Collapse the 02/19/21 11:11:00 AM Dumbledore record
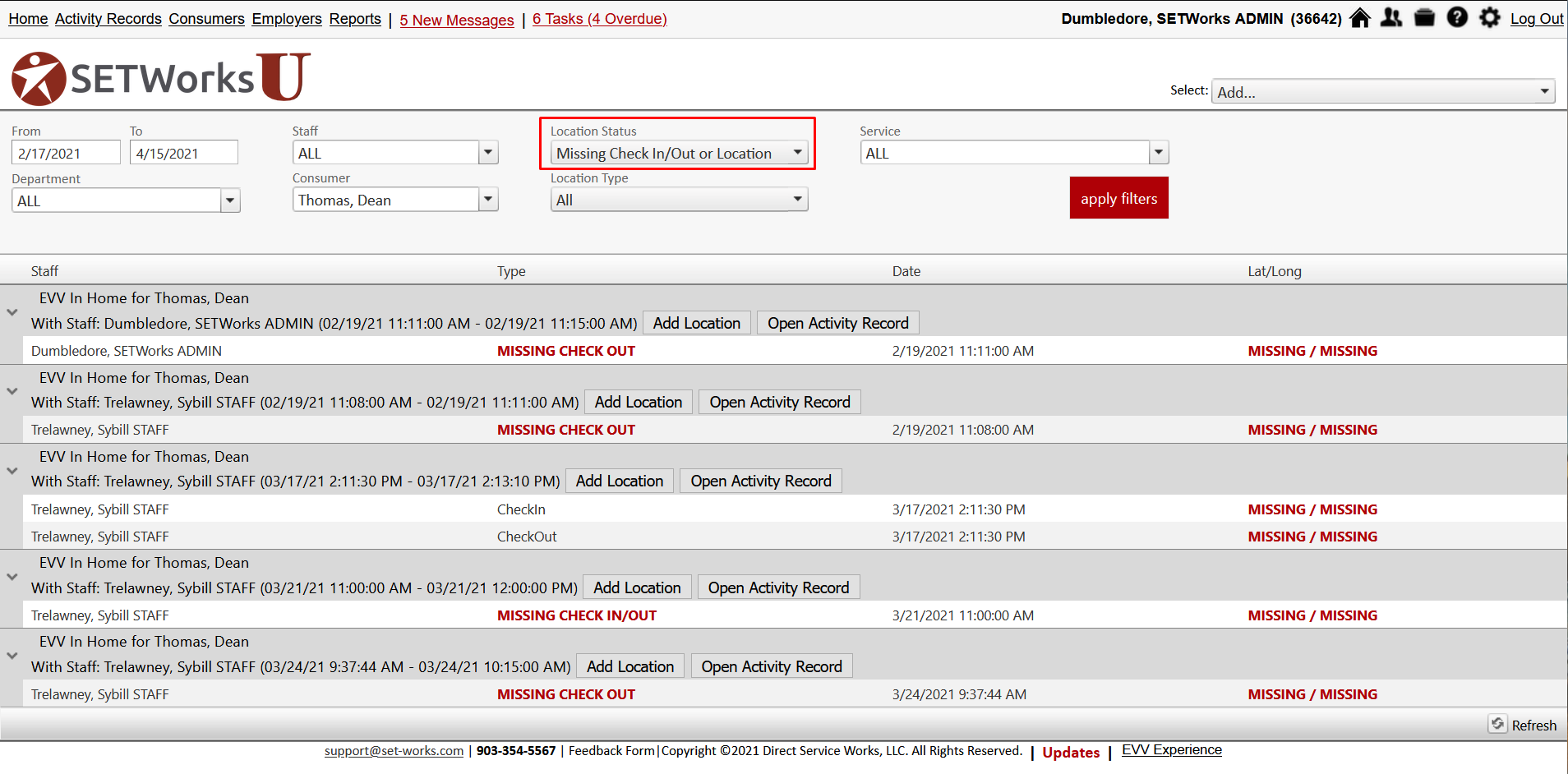Viewport: 1568px width, 774px height. click(12, 312)
